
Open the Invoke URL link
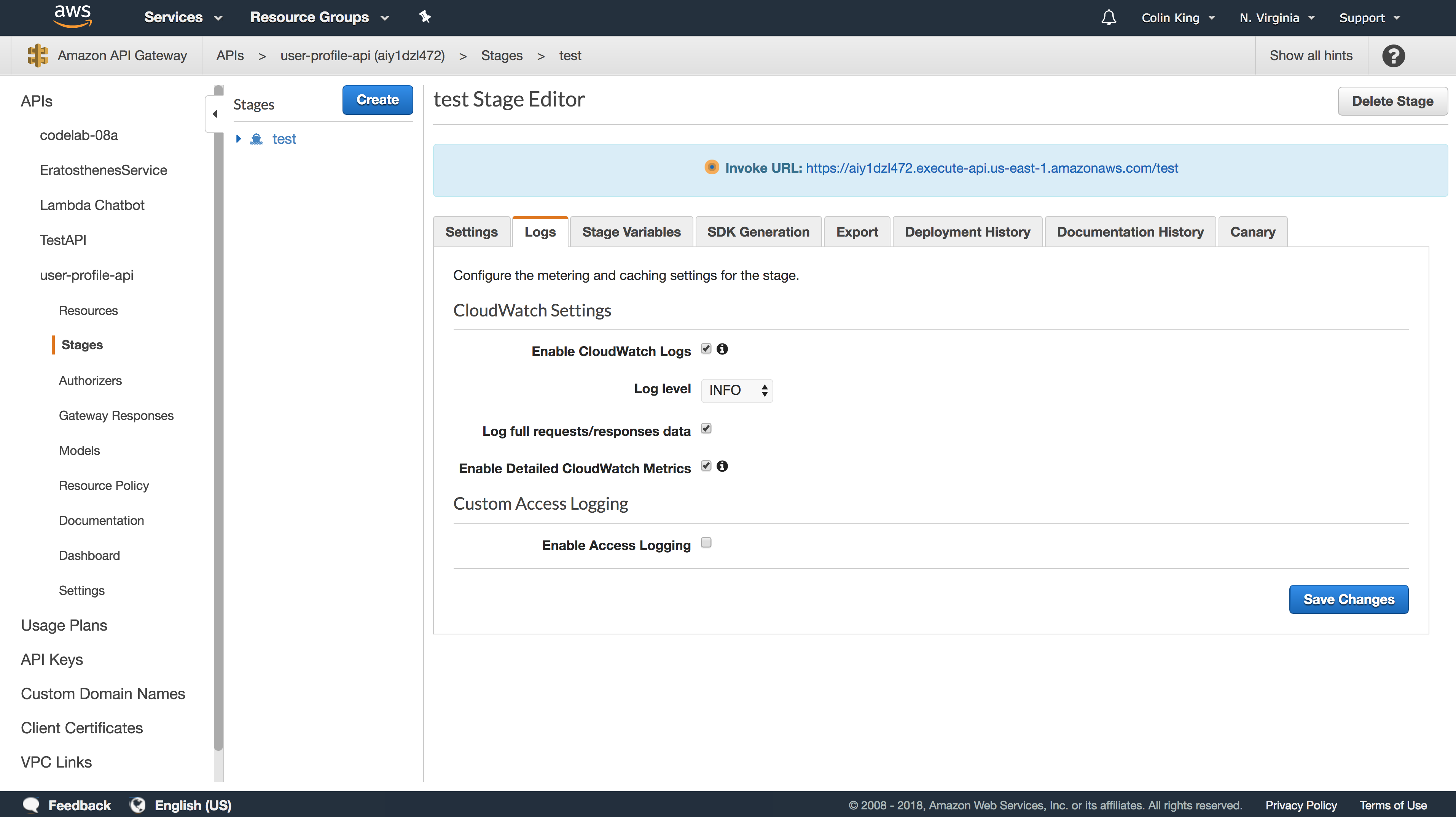(991, 168)
